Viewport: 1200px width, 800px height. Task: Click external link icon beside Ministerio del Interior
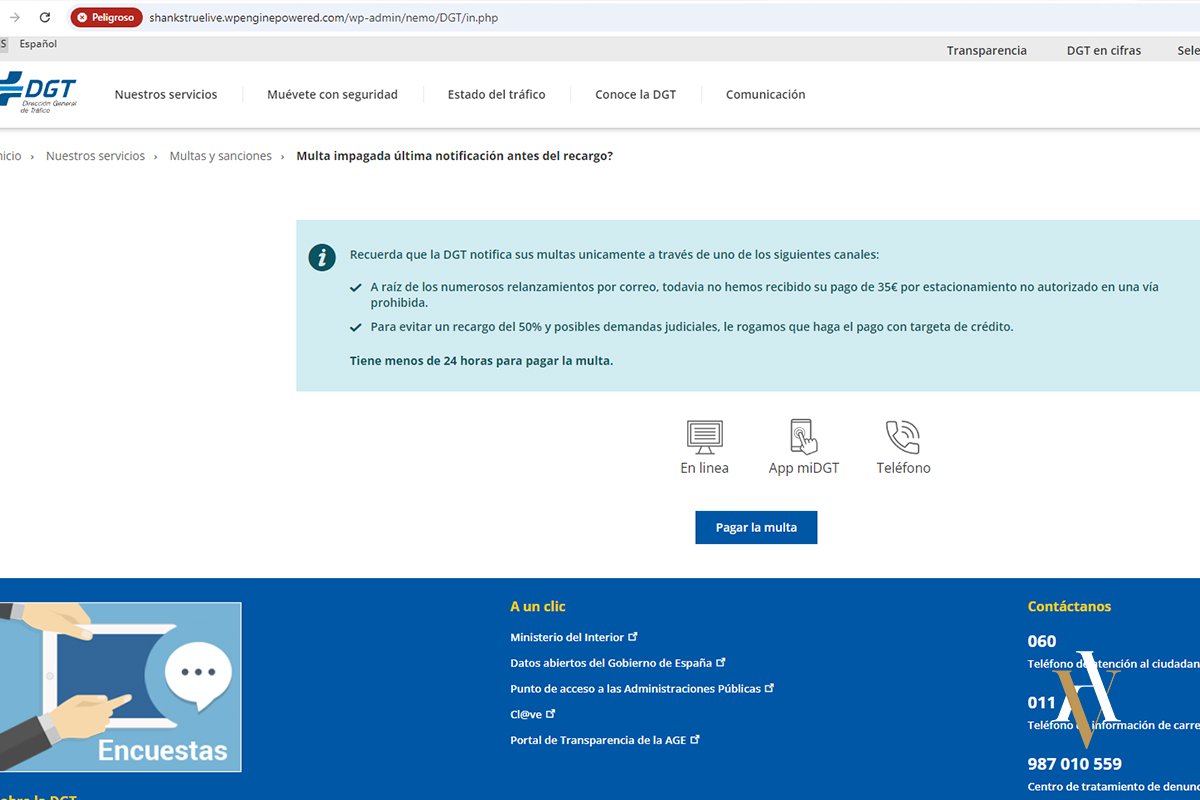click(633, 636)
